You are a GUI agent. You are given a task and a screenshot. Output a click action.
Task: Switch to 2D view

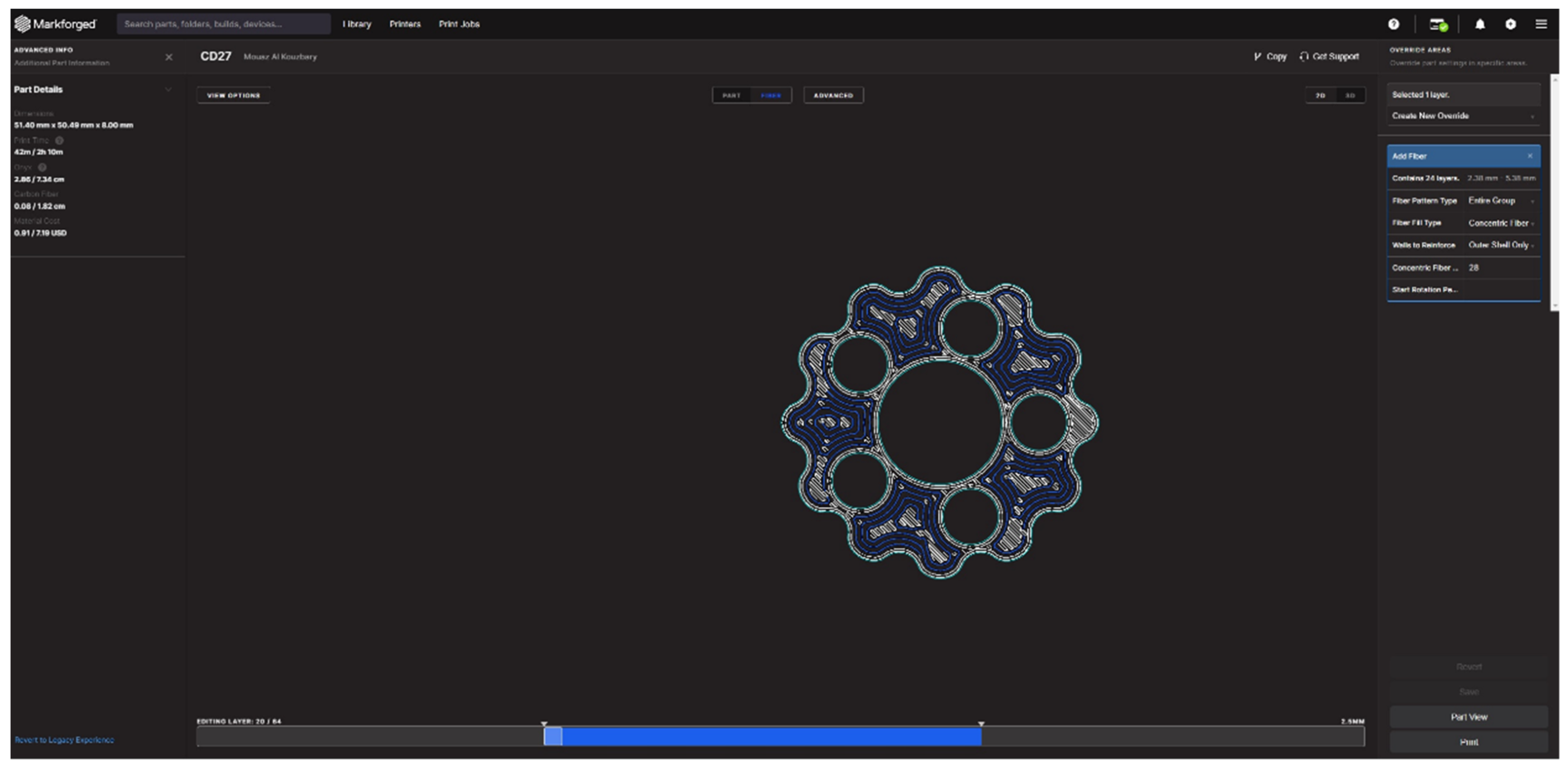click(1320, 95)
